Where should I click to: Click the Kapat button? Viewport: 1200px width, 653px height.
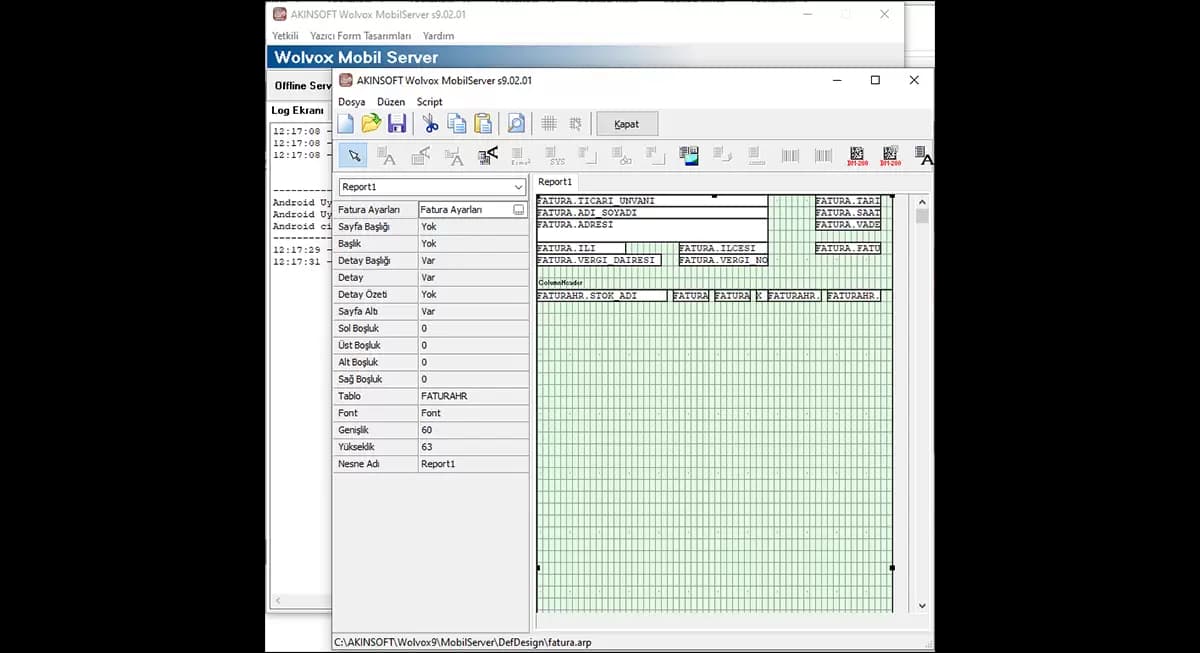coord(627,124)
